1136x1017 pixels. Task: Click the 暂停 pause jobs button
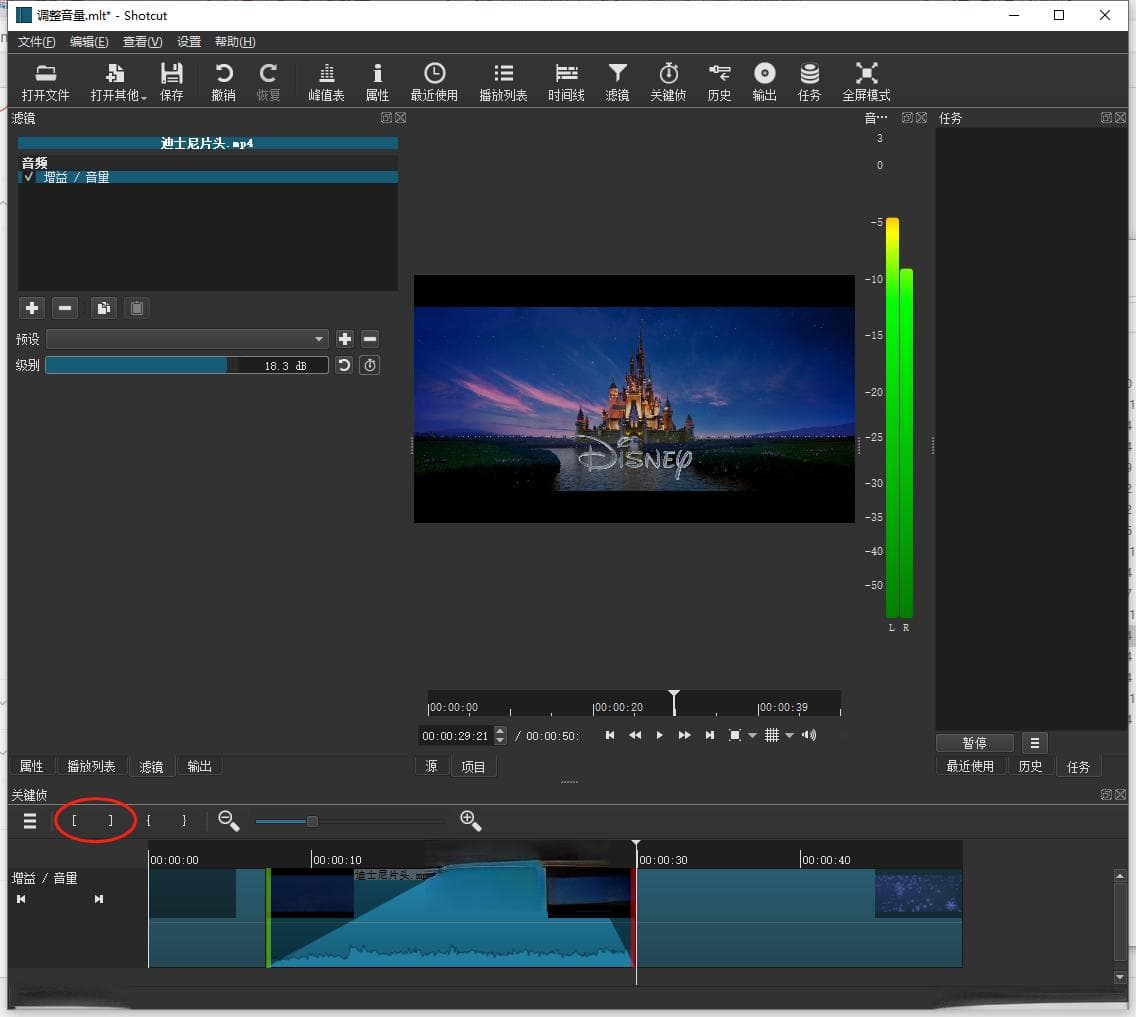point(974,743)
